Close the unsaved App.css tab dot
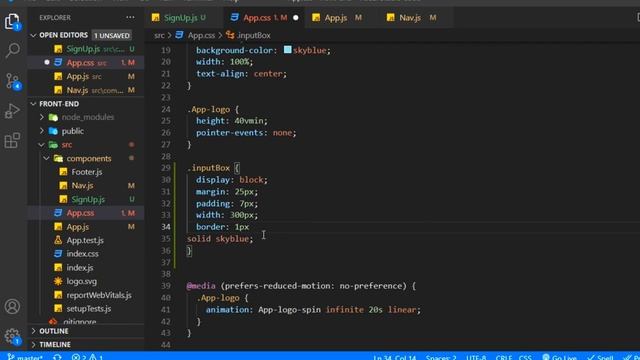640x360 pixels. [x=296, y=18]
